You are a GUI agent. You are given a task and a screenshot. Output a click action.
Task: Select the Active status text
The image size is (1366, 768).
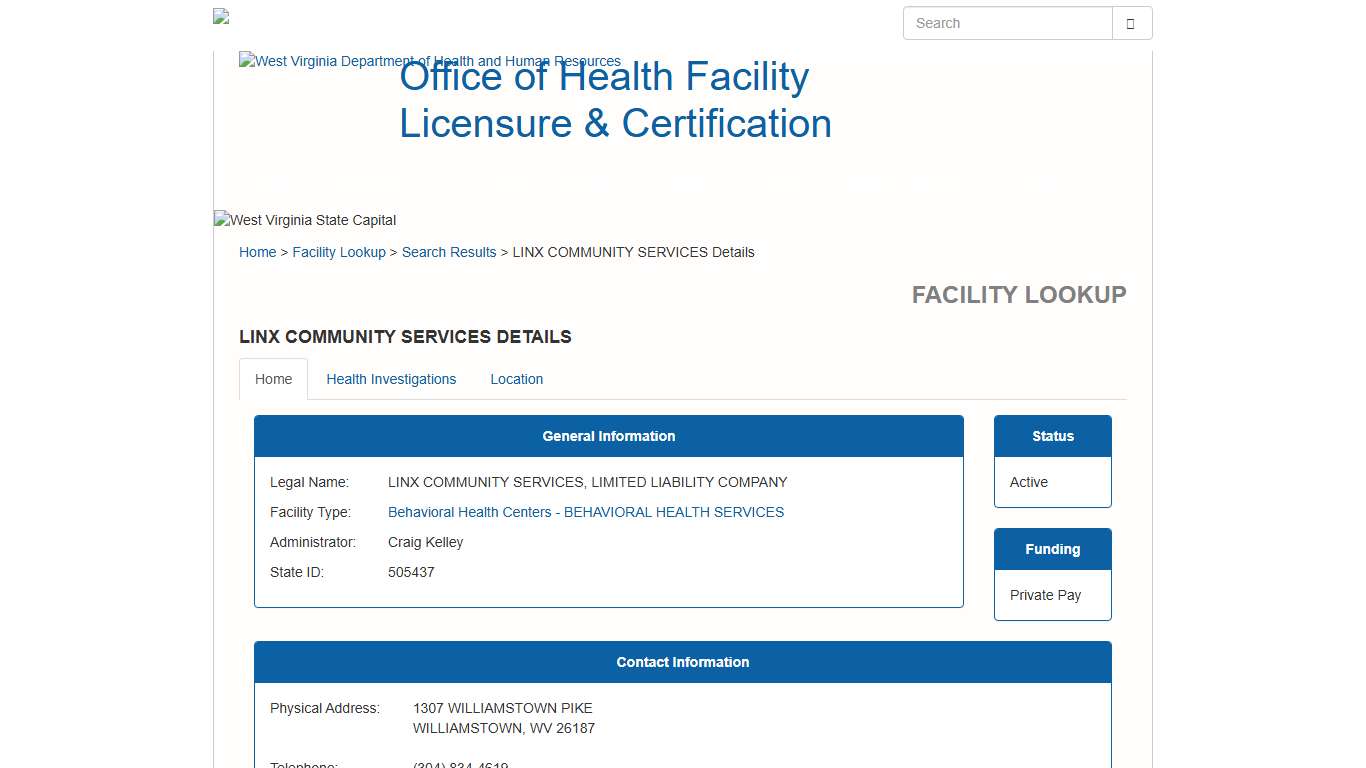pyautogui.click(x=1029, y=482)
